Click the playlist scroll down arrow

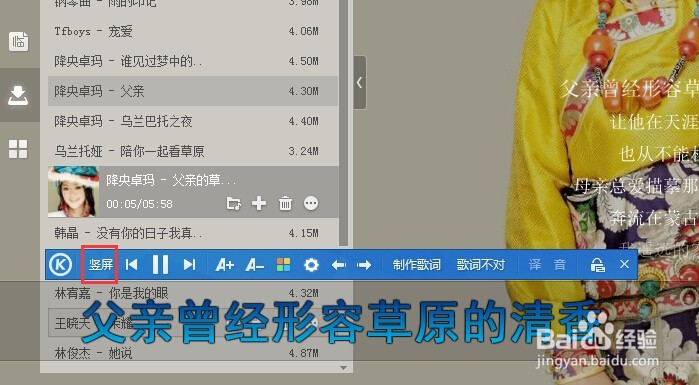(x=343, y=368)
